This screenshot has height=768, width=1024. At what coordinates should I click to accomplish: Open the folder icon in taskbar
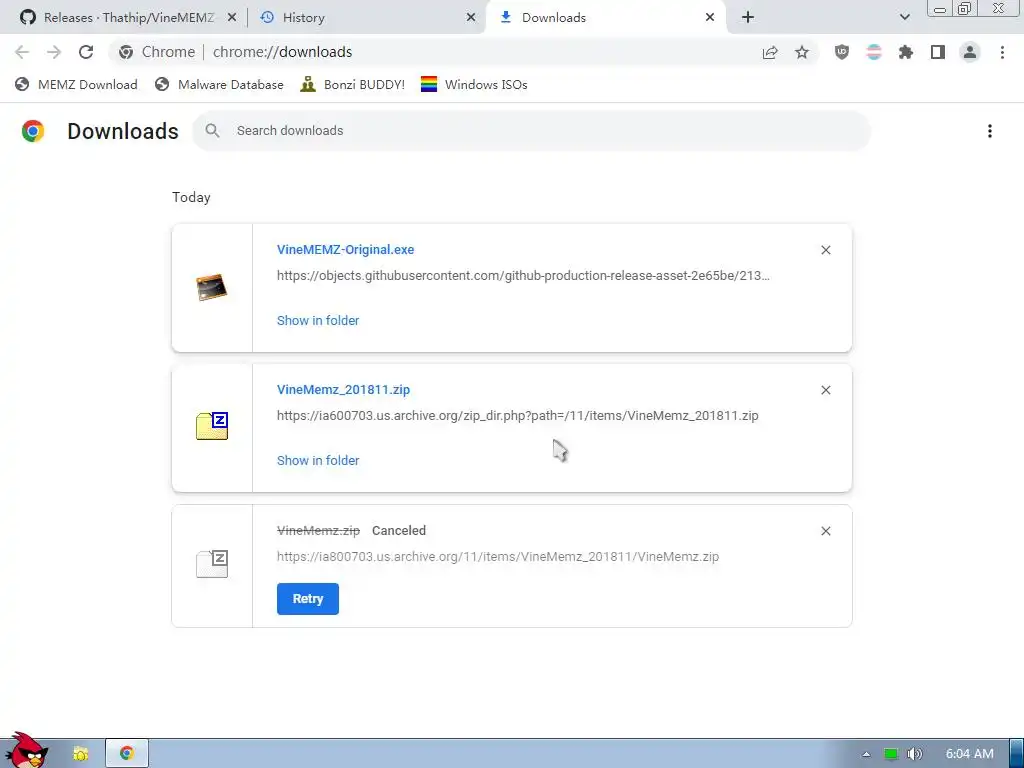80,754
